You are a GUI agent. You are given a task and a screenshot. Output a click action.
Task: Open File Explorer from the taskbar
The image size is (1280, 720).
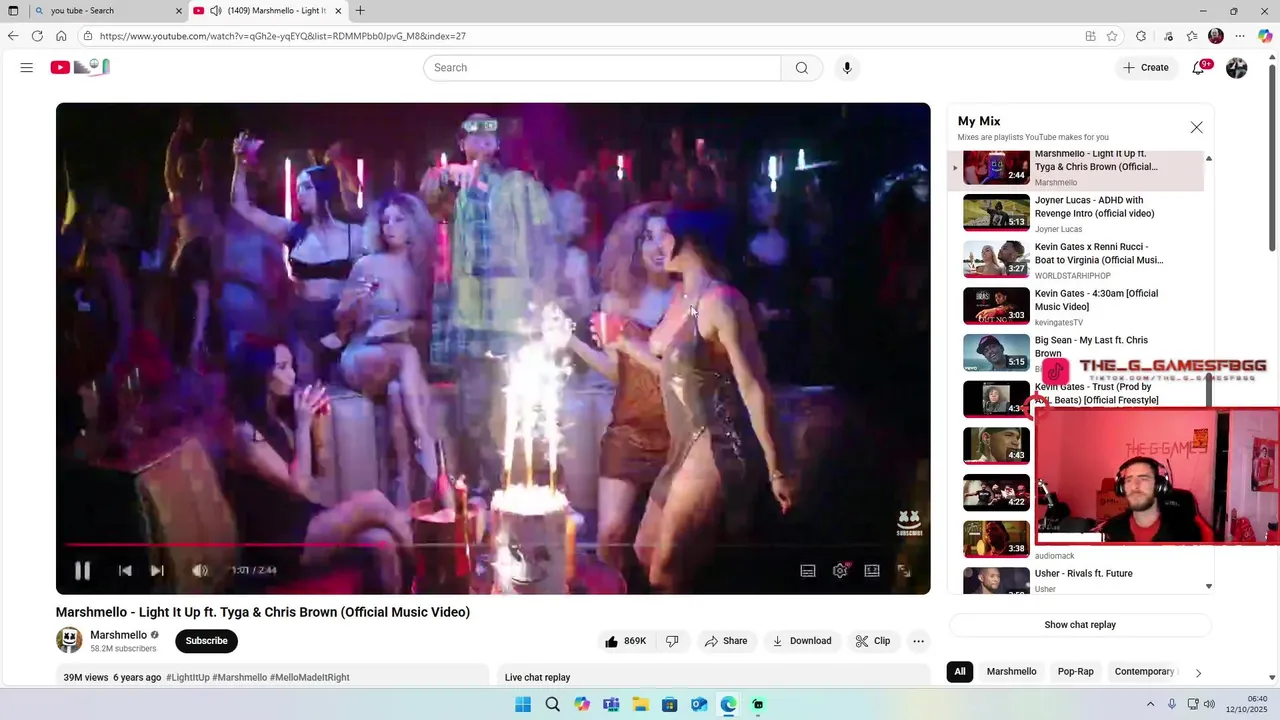pos(640,704)
